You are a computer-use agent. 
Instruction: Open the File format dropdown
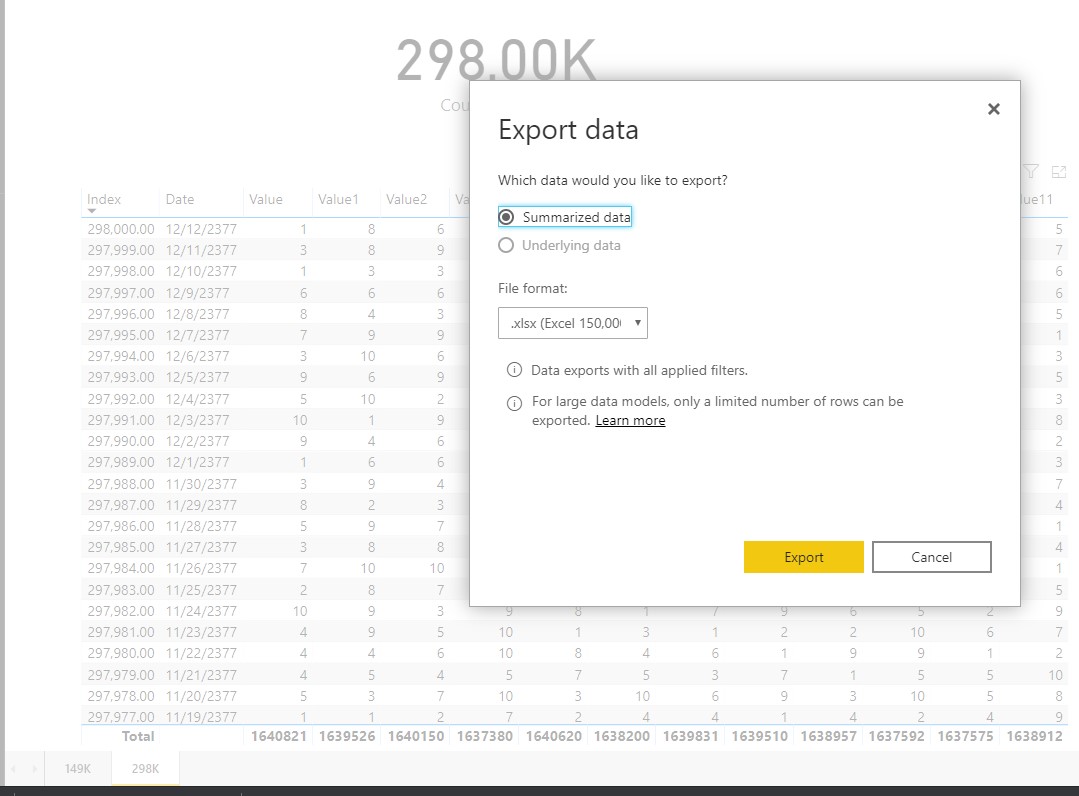pos(573,323)
